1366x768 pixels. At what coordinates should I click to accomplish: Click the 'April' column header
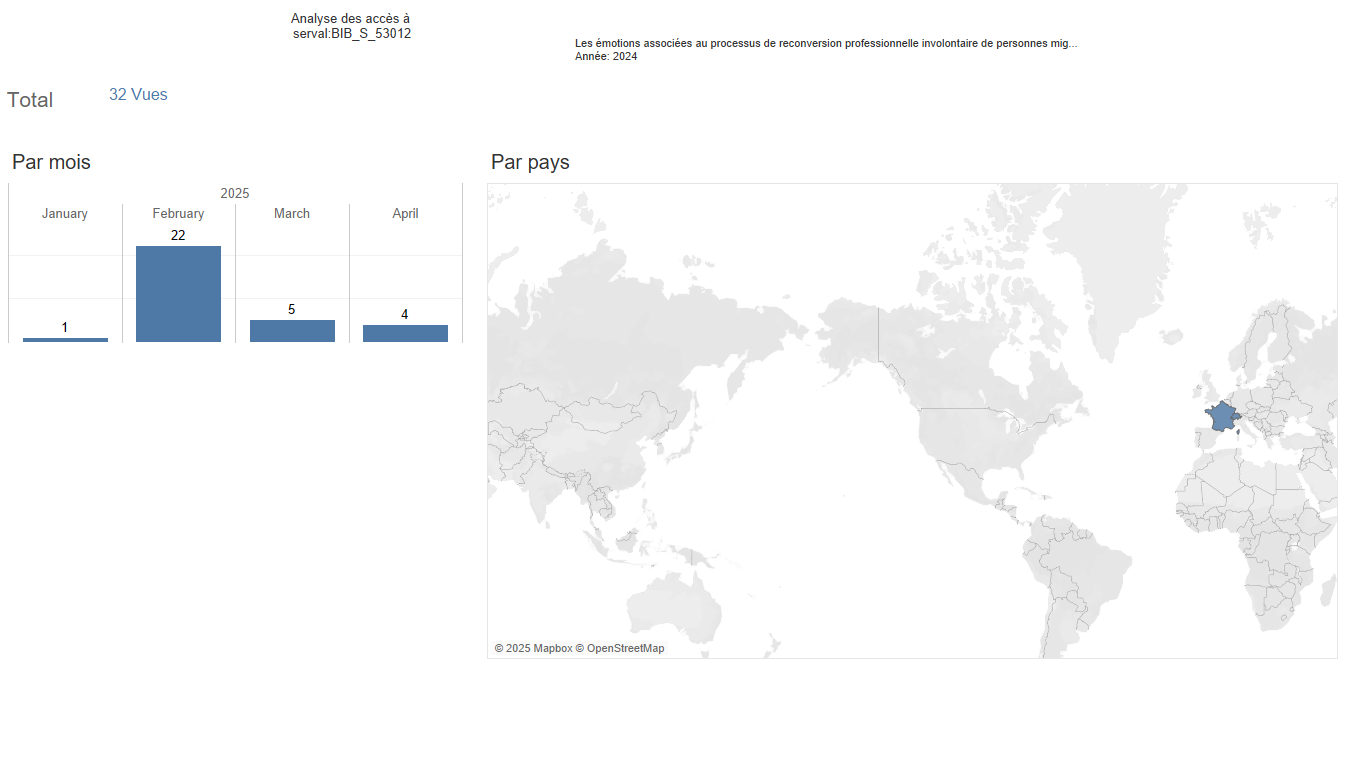[405, 214]
